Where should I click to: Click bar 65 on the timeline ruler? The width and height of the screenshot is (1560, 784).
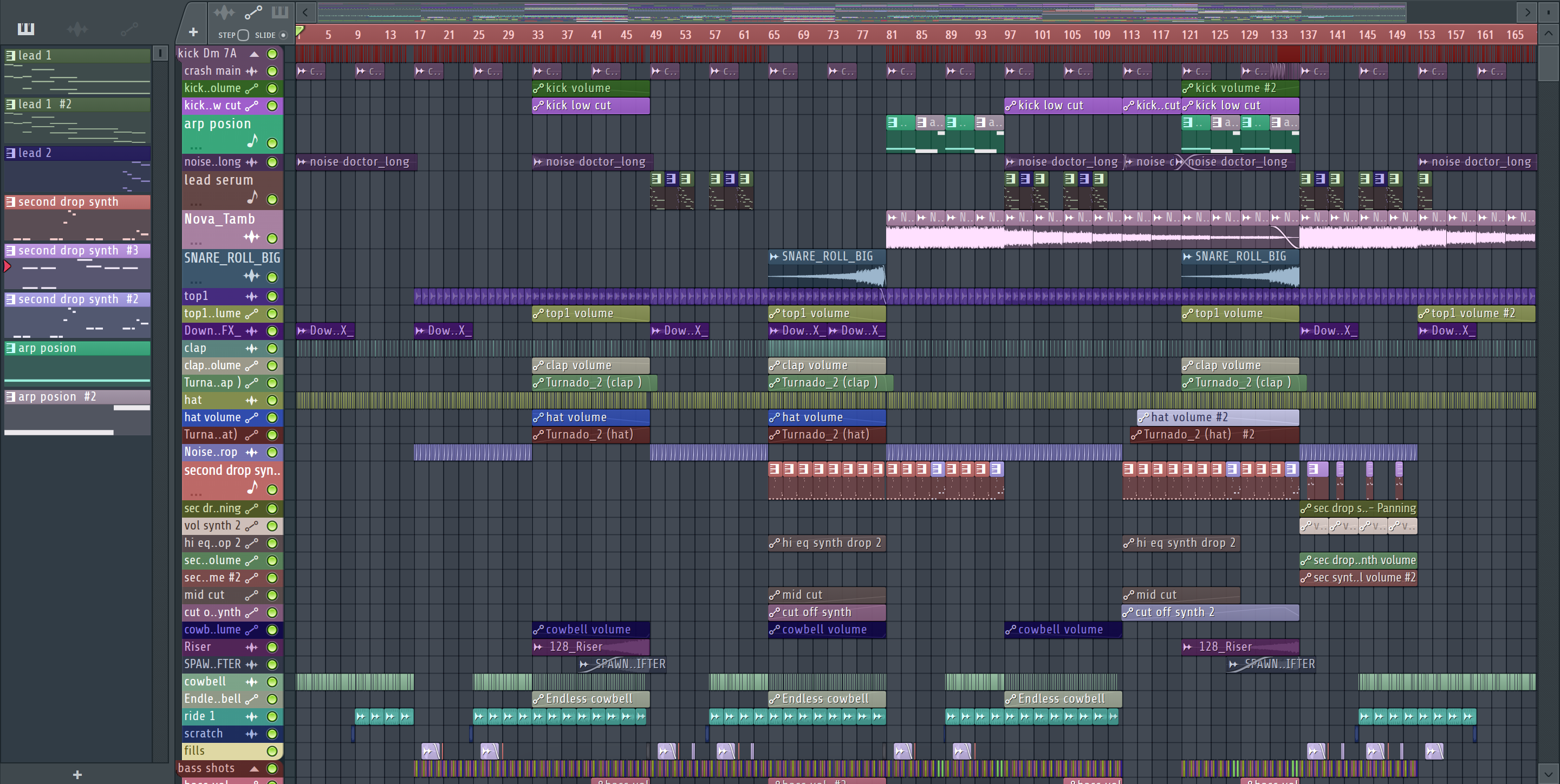tap(773, 35)
